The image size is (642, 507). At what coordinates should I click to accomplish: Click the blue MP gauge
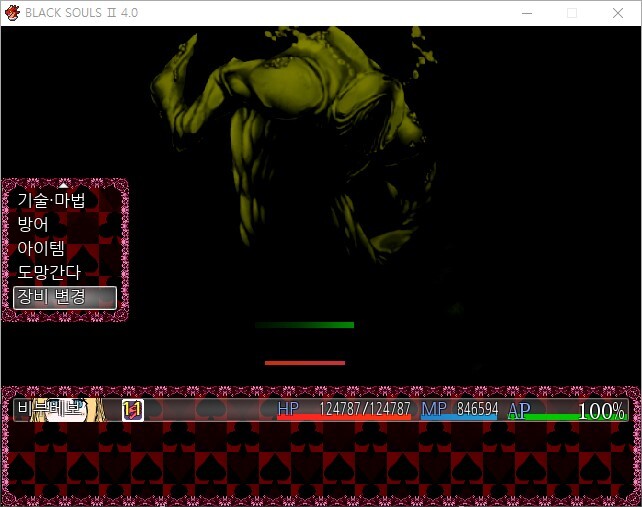click(459, 417)
